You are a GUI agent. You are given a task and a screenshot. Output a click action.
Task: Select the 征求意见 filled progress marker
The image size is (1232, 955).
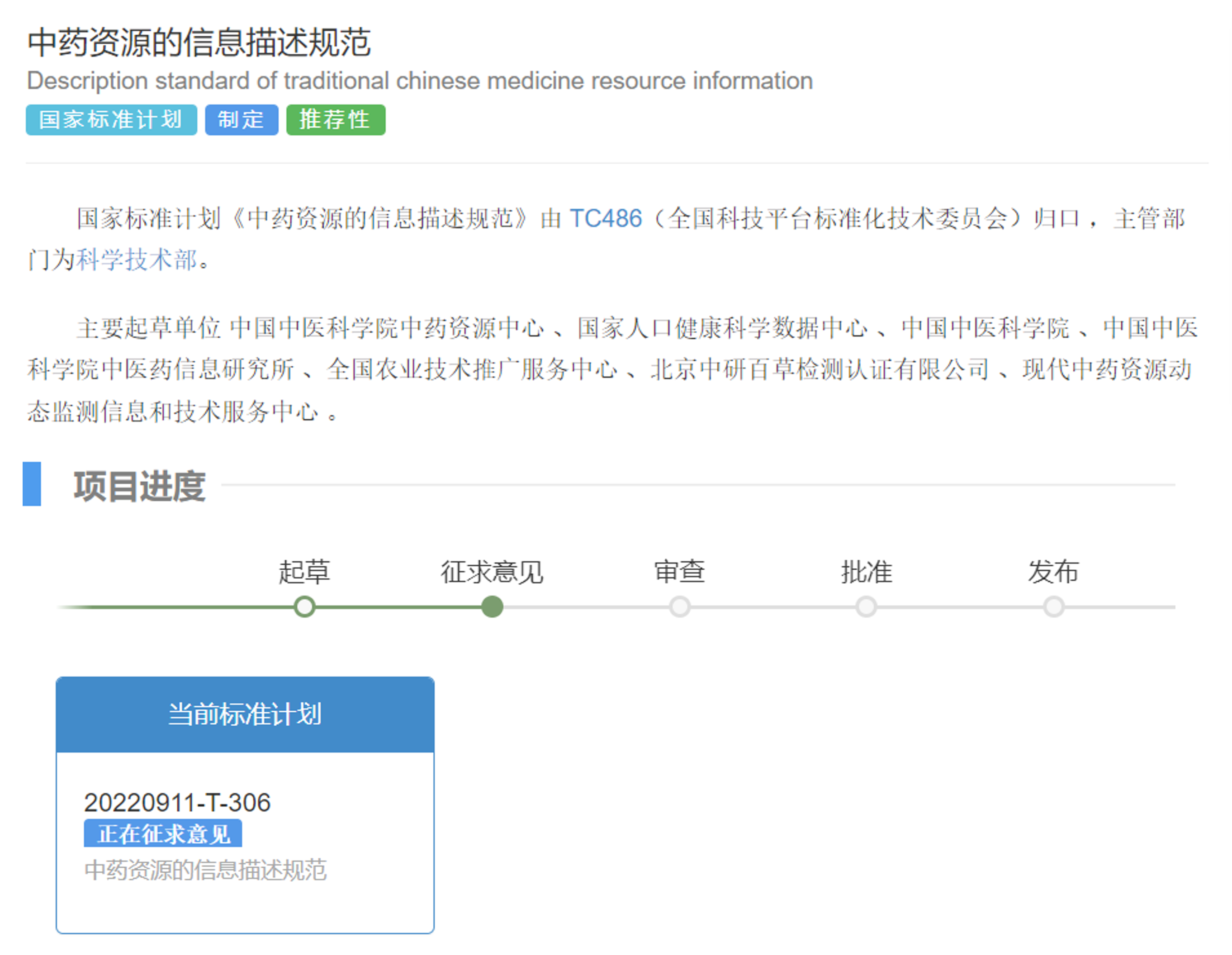492,607
